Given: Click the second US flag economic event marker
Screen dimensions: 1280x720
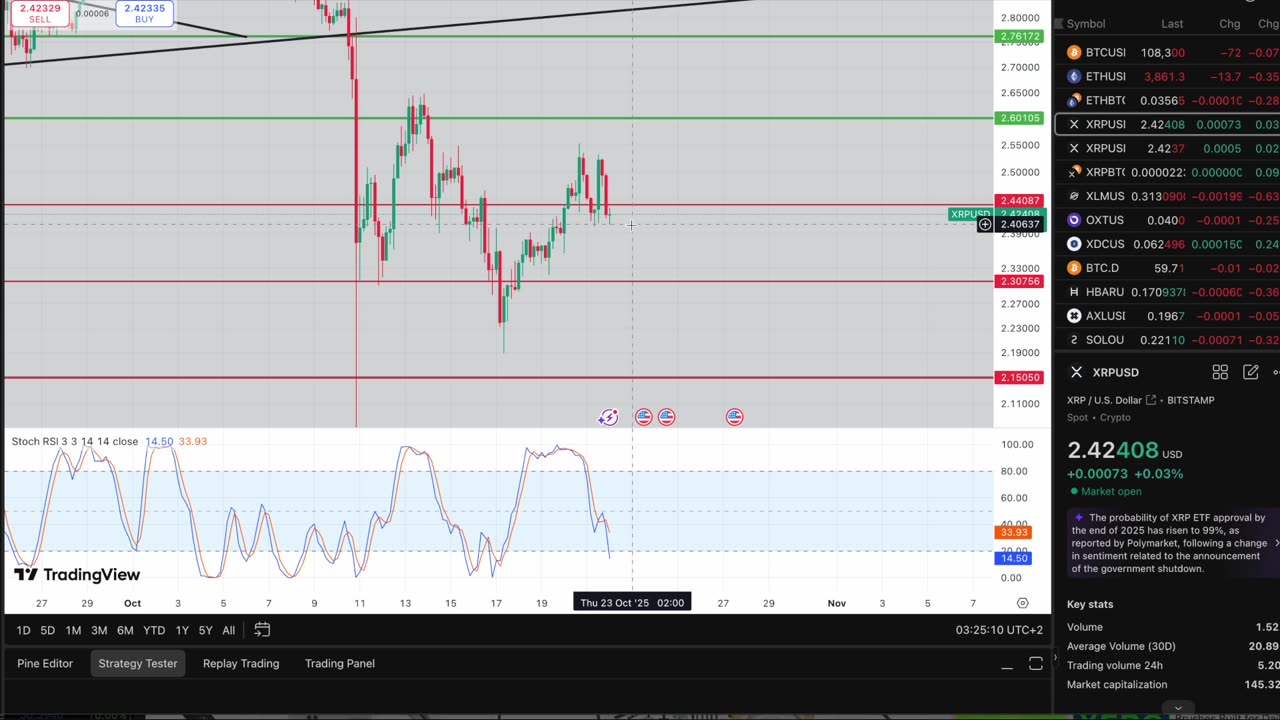Looking at the screenshot, I should (667, 417).
